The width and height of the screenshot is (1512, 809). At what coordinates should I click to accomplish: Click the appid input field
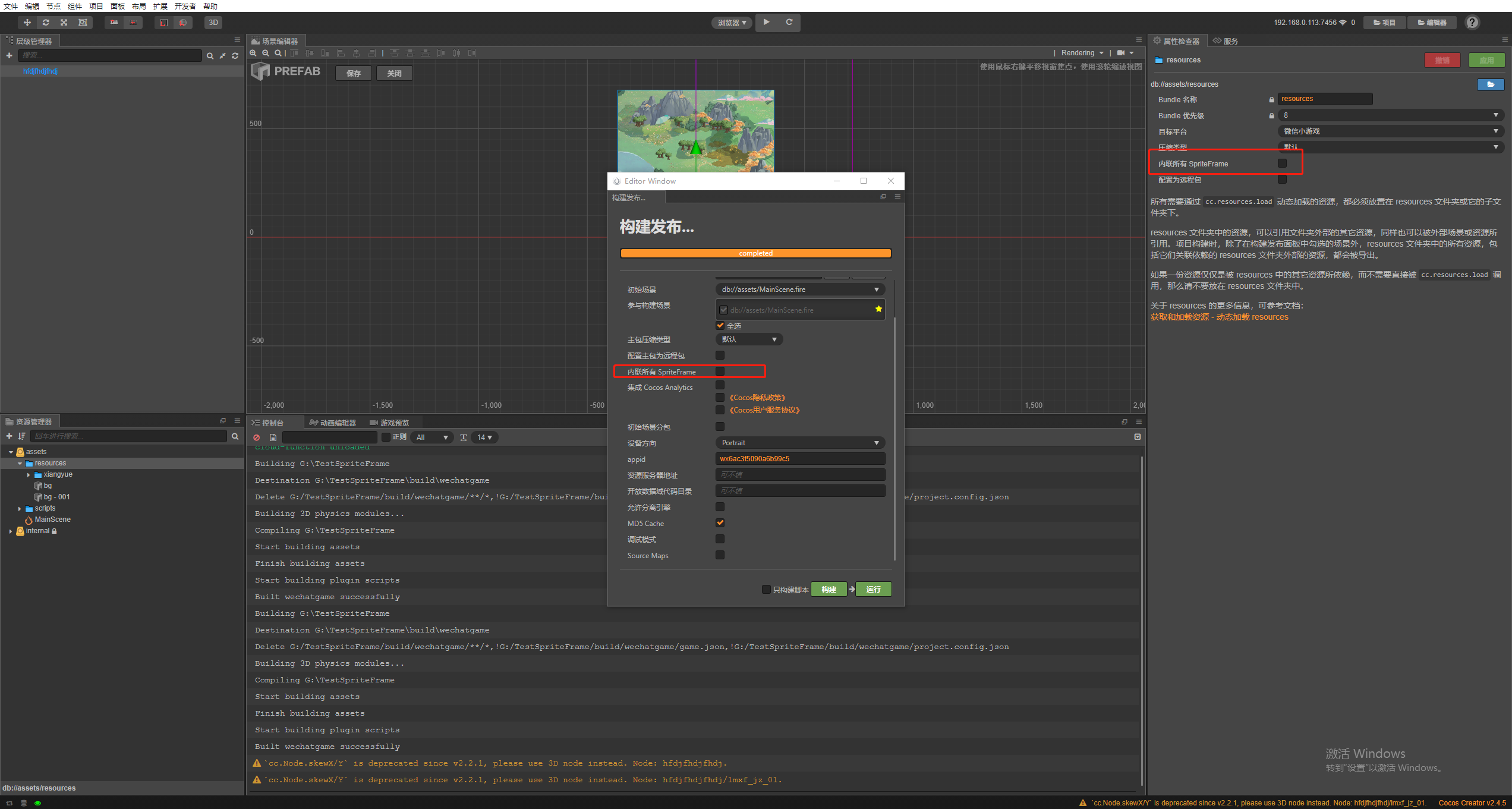[799, 459]
